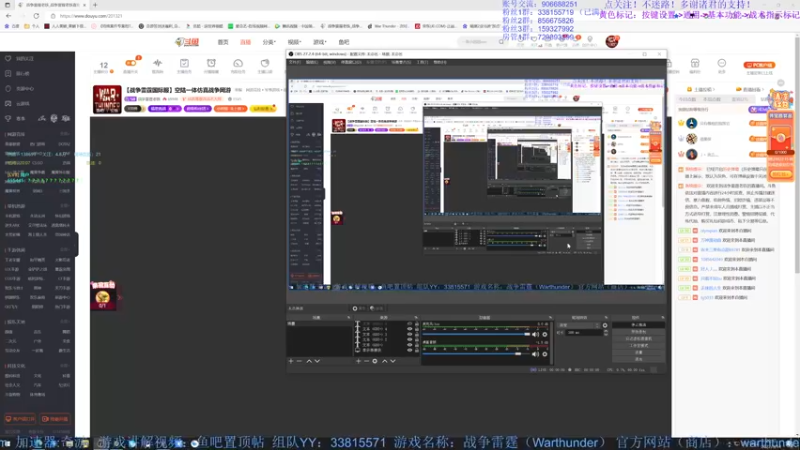Expand 视频 dropdown in Douyu navigation

[x=294, y=42]
